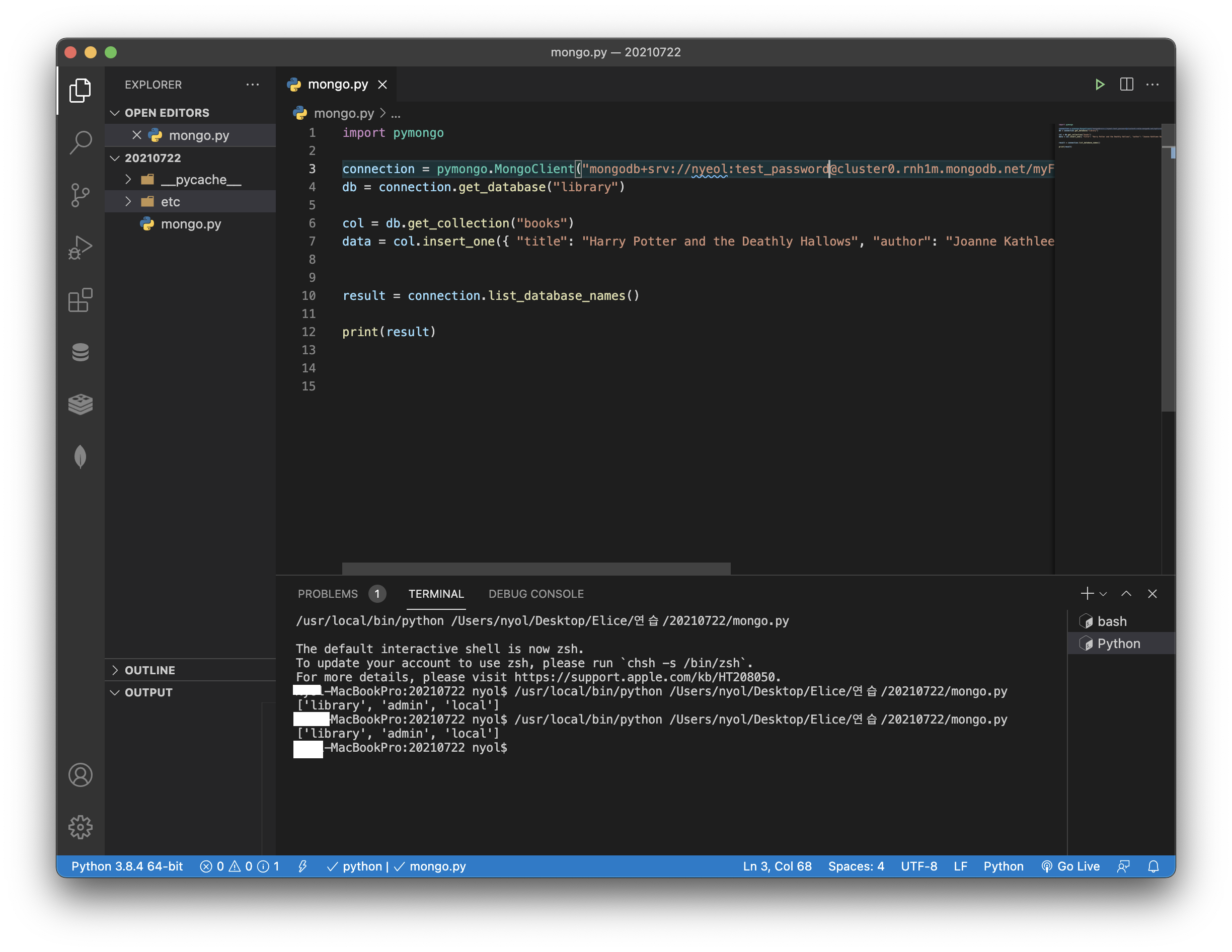
Task: Open notifications bell in status bar
Action: tap(1153, 866)
